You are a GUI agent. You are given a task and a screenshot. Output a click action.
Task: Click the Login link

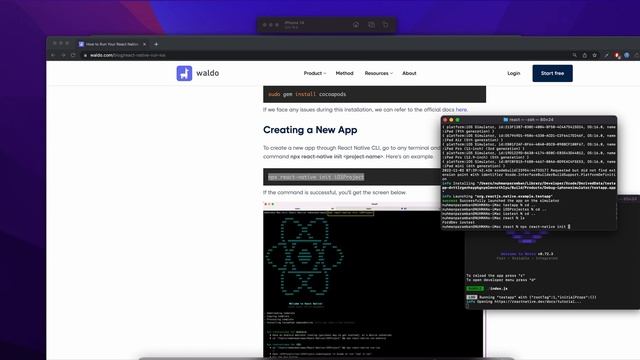point(513,73)
